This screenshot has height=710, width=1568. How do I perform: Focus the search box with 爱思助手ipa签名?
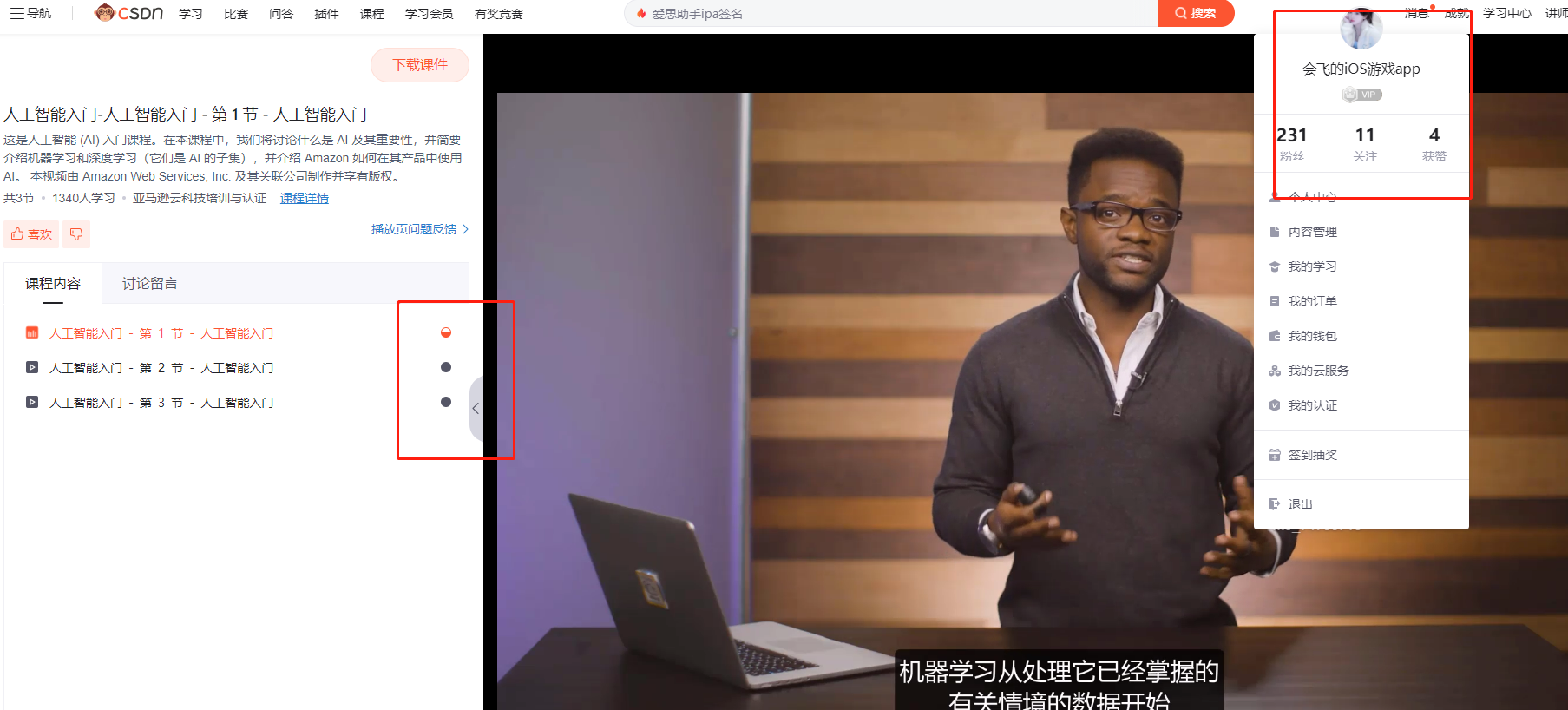point(891,13)
